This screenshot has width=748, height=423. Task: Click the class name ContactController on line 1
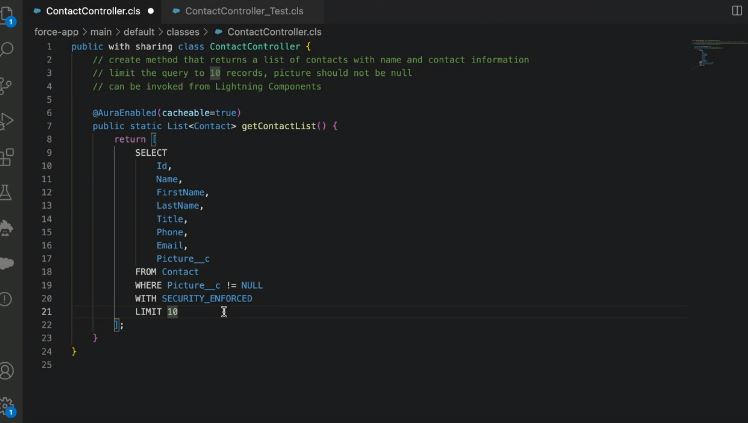tap(255, 47)
